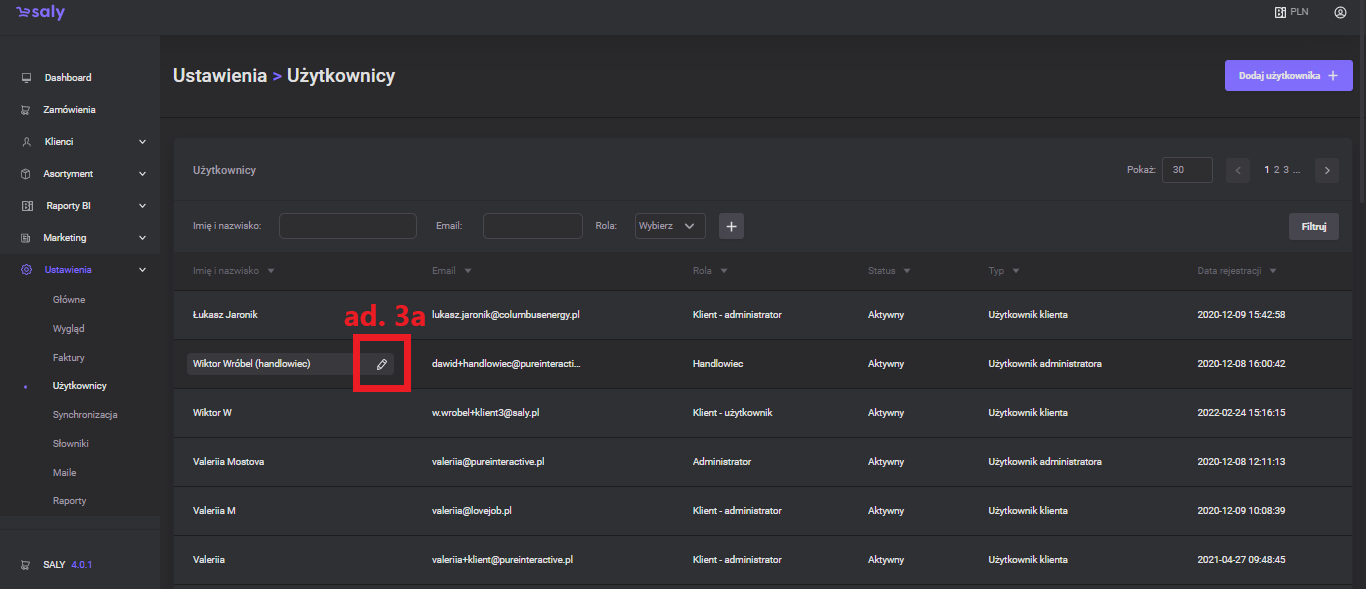Select Faktury in the settings submenu
This screenshot has height=589, width=1366.
click(x=68, y=357)
